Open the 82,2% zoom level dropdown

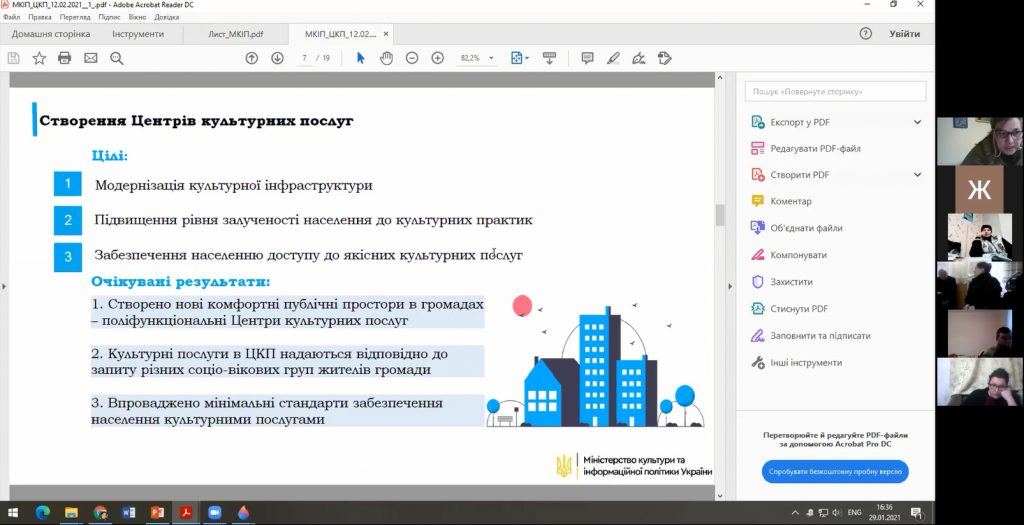(x=476, y=58)
